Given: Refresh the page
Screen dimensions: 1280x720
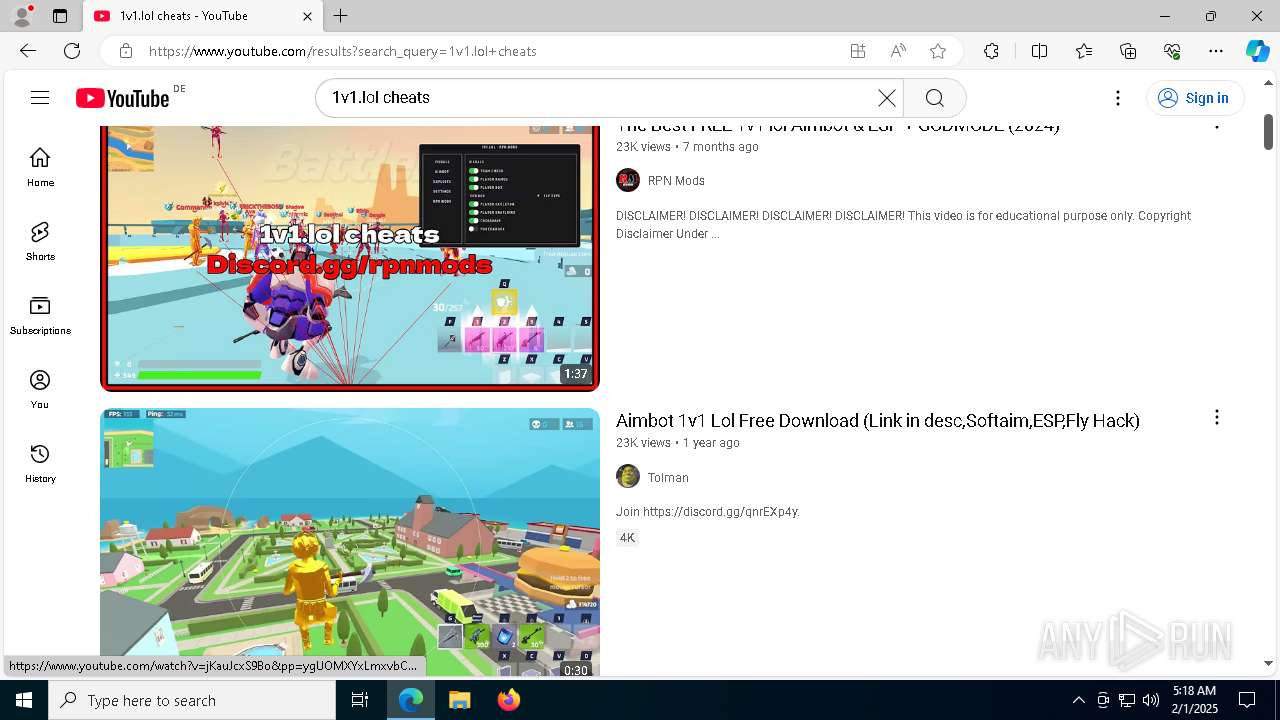Looking at the screenshot, I should pyautogui.click(x=72, y=51).
